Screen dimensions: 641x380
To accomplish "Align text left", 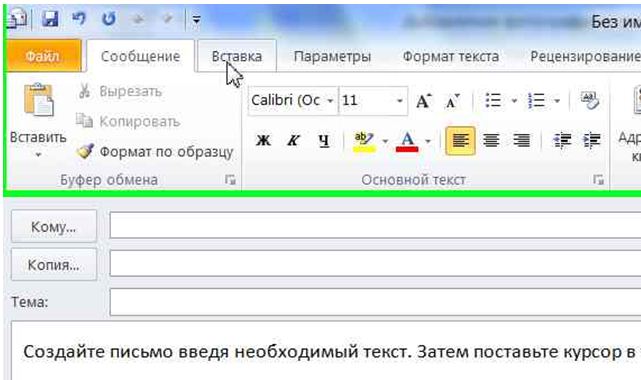I will 460,141.
